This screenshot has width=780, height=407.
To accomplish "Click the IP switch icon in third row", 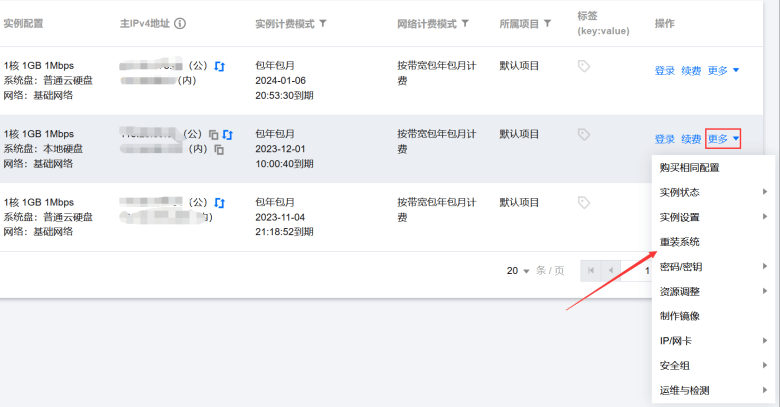I will pyautogui.click(x=219, y=203).
